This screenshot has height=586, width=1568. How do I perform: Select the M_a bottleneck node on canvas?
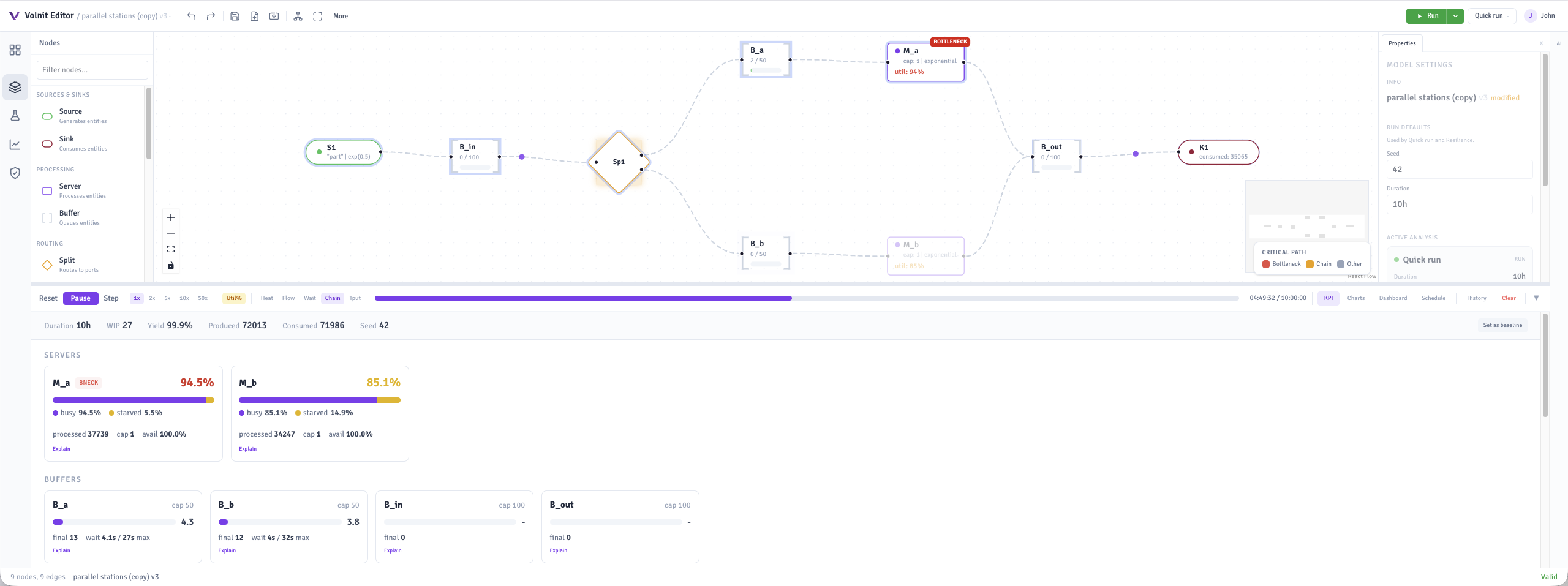925,62
